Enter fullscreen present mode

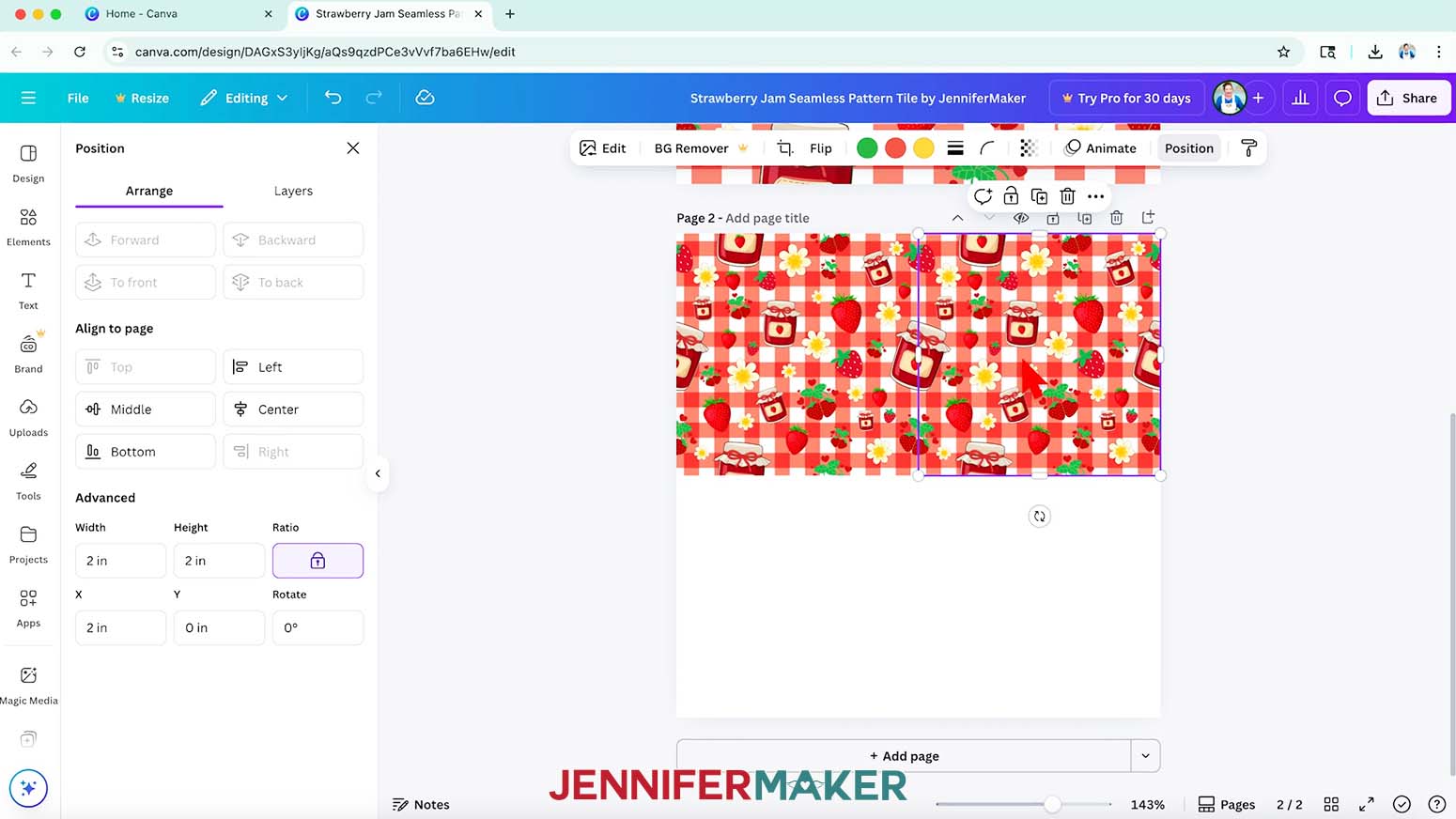point(1366,805)
